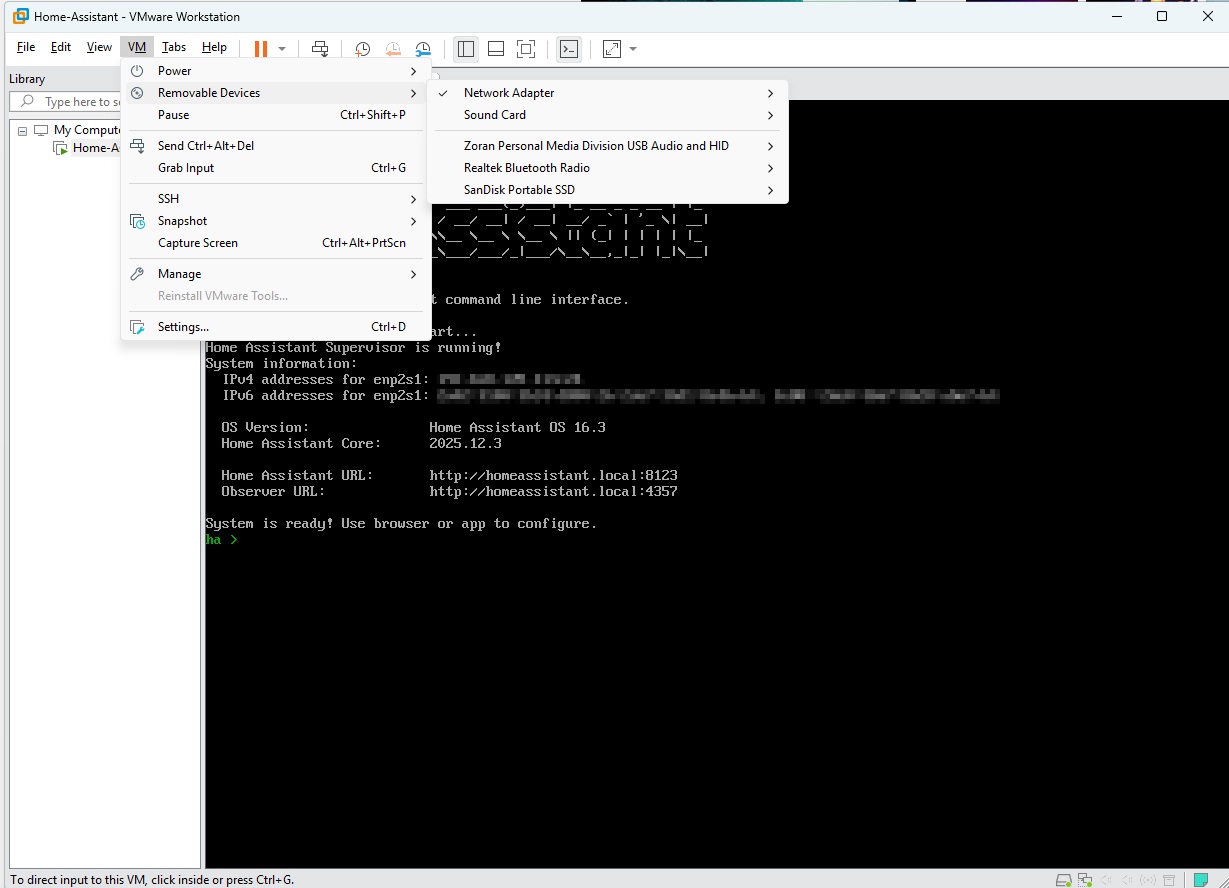
Task: Click the portable SSD status bar icon
Action: [1169, 880]
